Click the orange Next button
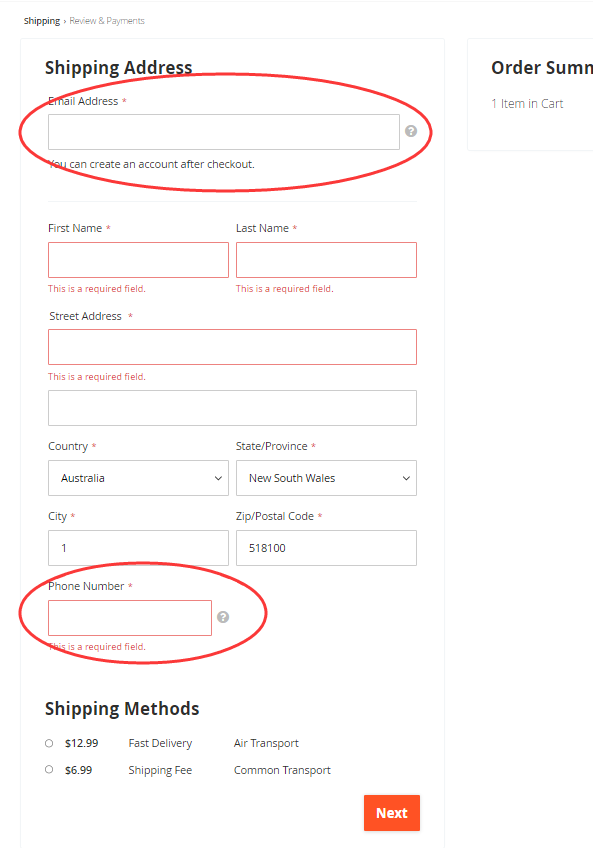The image size is (593, 848). 392,813
